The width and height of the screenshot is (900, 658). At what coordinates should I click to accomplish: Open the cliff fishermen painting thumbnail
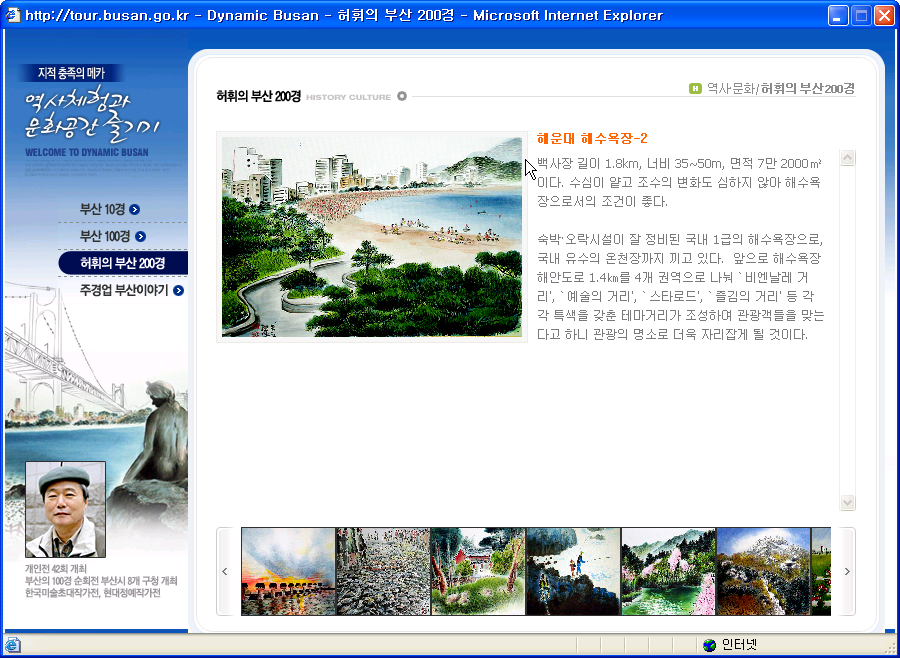573,571
